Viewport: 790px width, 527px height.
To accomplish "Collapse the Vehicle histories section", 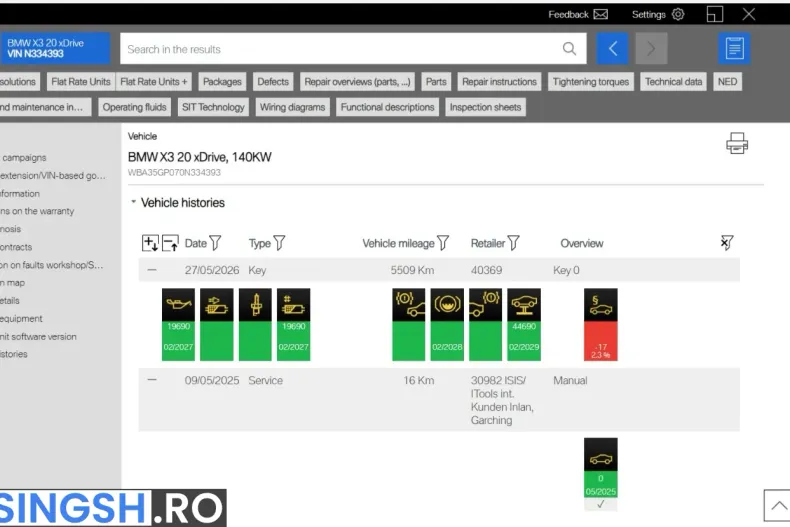I will click(134, 202).
